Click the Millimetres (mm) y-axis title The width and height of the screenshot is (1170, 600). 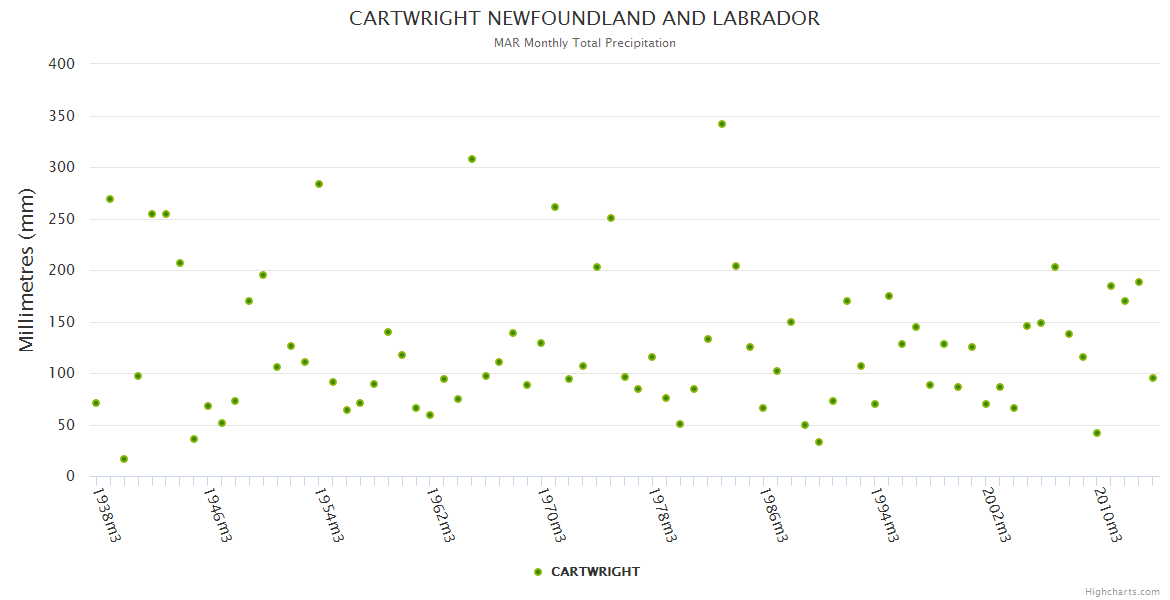(27, 270)
